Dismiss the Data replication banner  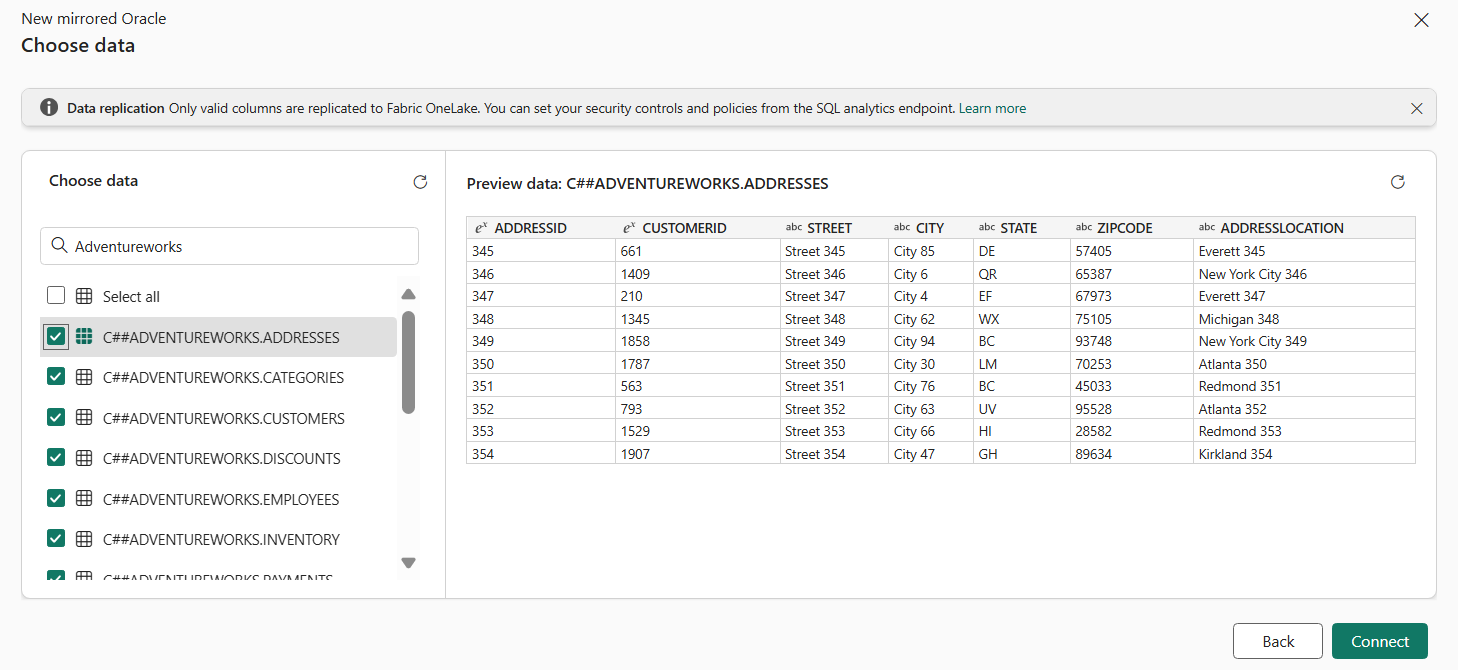(x=1417, y=108)
